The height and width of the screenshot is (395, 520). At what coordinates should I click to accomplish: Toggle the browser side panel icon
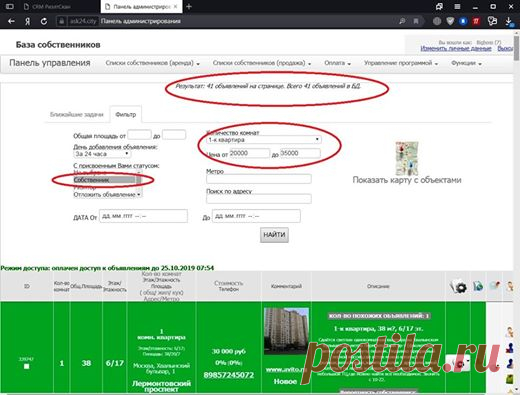point(10,6)
